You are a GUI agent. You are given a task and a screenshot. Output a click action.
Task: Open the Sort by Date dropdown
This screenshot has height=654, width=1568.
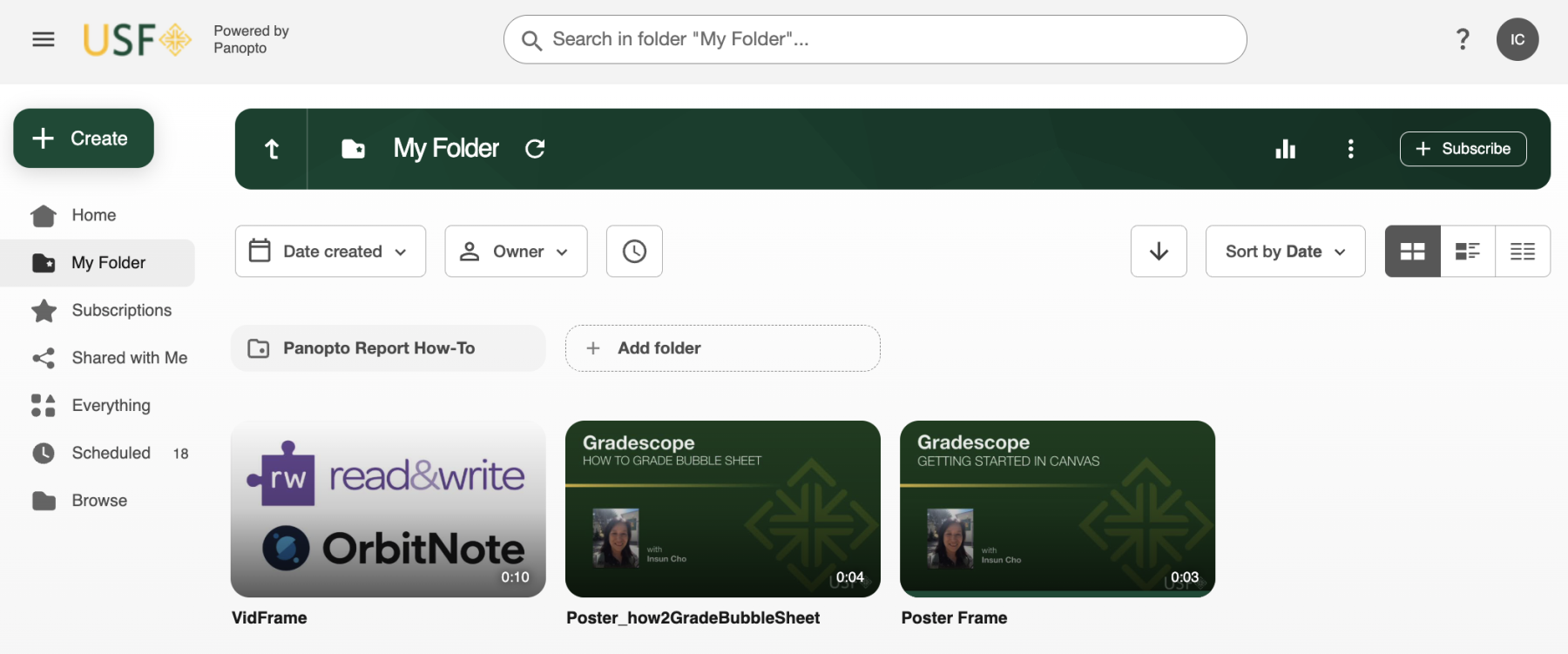1285,252
